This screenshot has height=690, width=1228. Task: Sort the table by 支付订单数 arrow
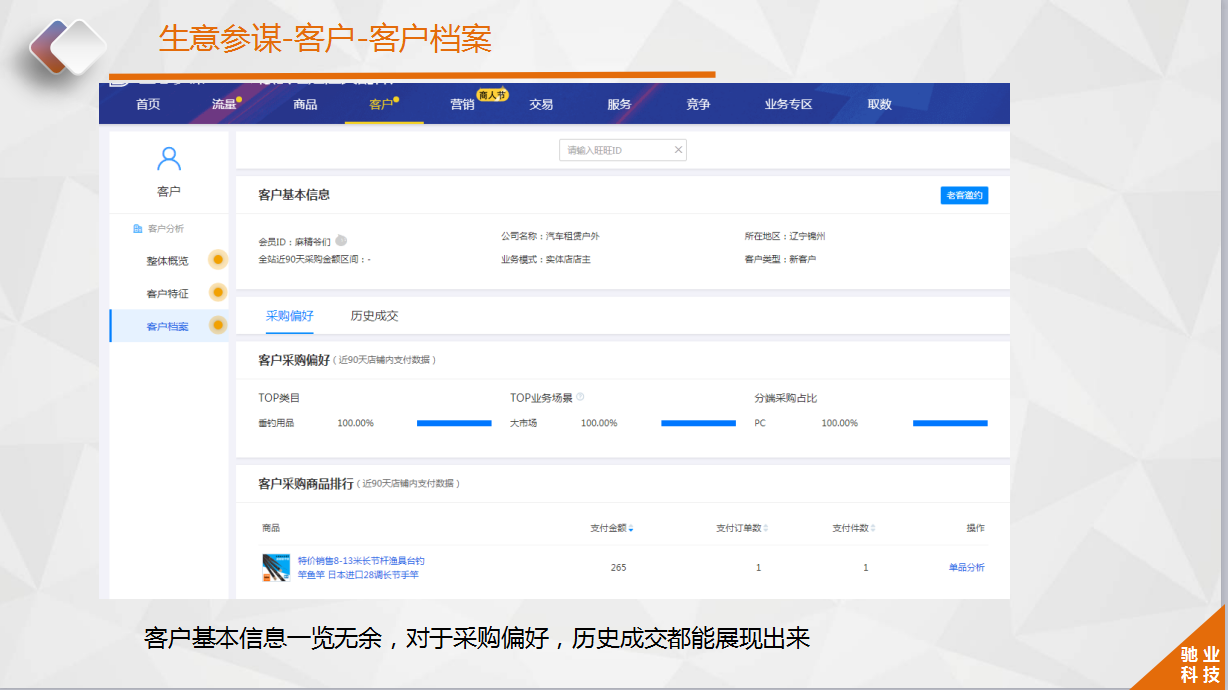766,528
